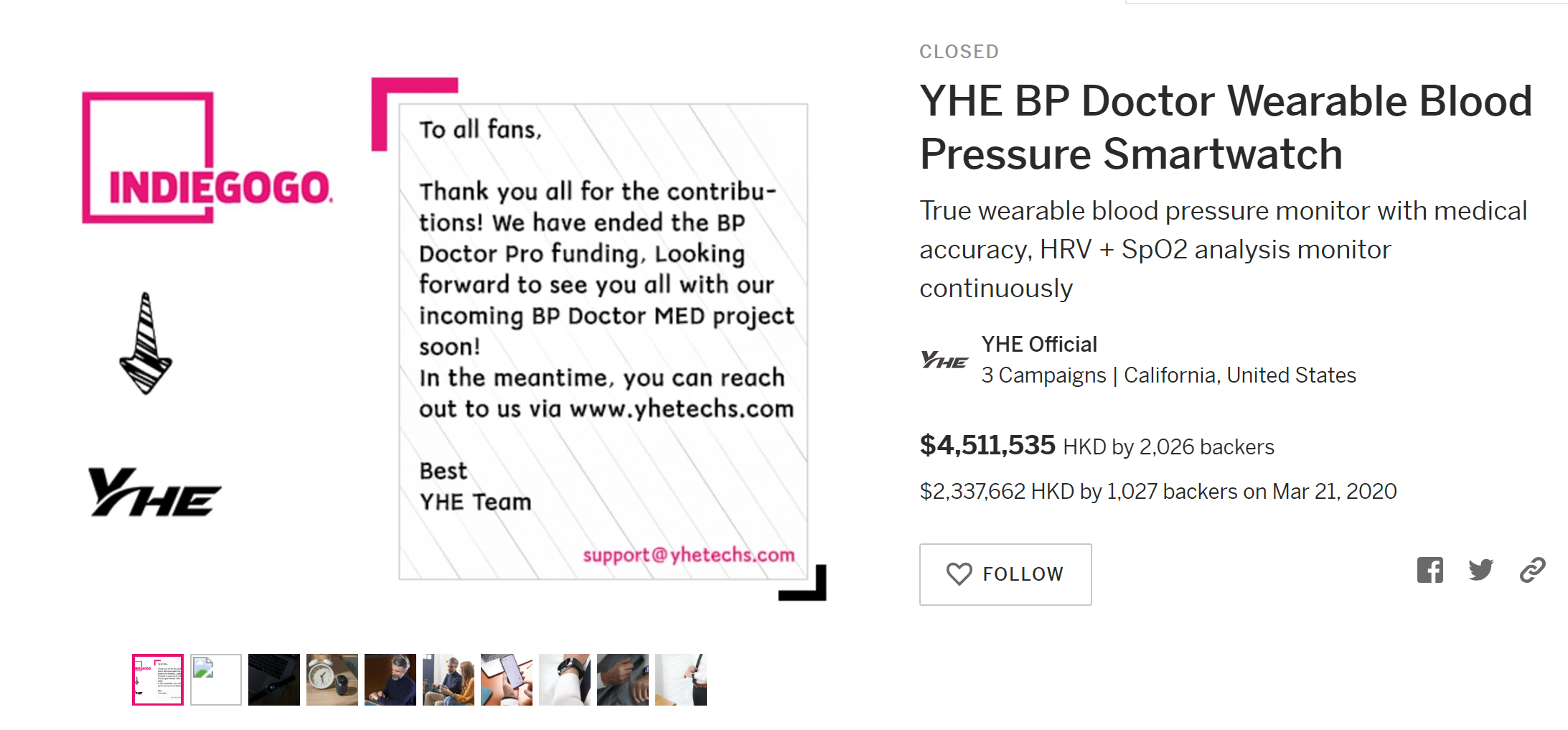The width and height of the screenshot is (1568, 730).
Task: Click the YHE logo beside YHE Official
Action: (944, 359)
